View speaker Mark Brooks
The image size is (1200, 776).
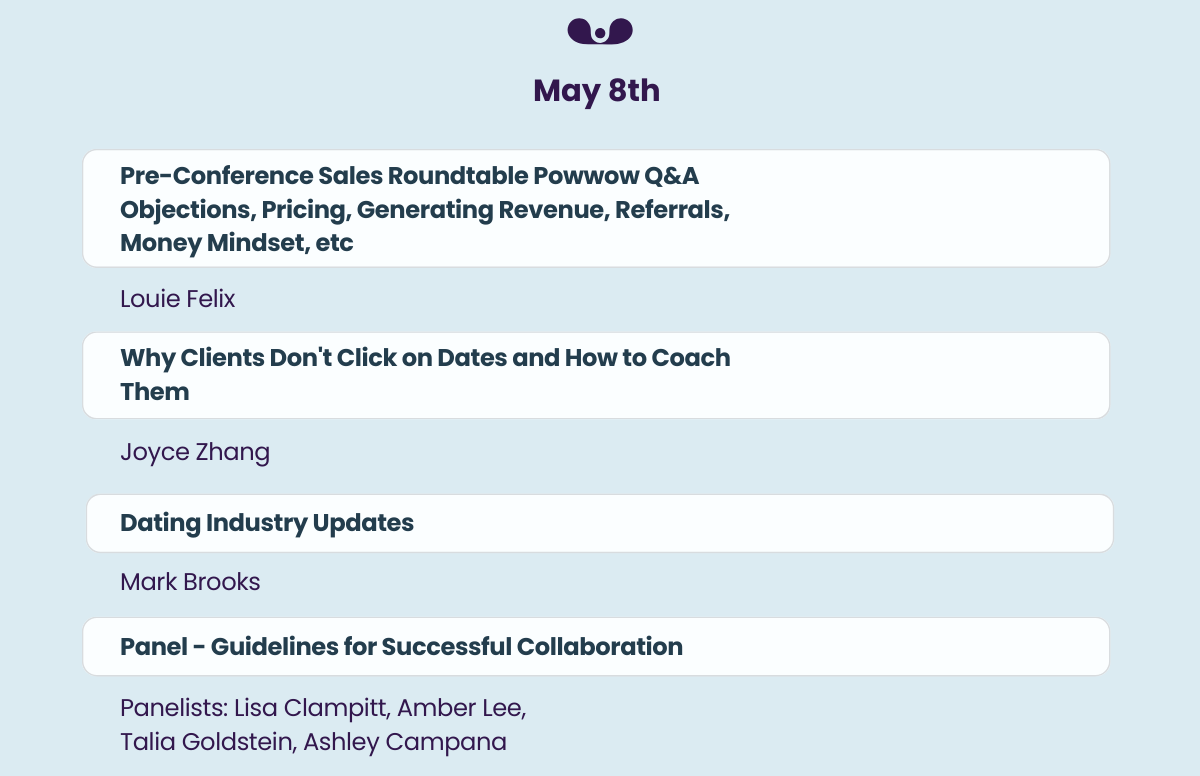tap(190, 582)
